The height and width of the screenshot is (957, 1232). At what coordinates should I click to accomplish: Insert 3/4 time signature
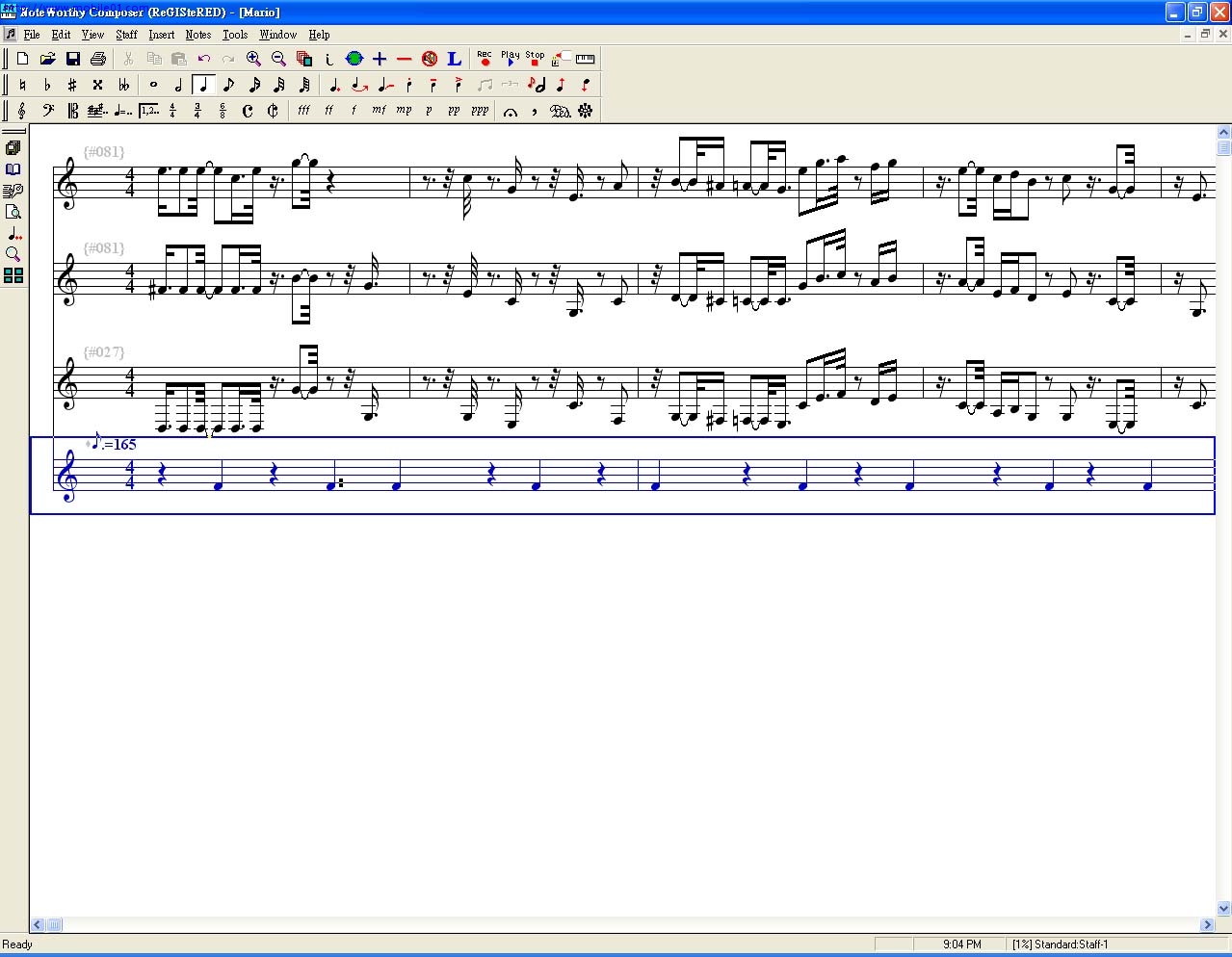tap(197, 111)
